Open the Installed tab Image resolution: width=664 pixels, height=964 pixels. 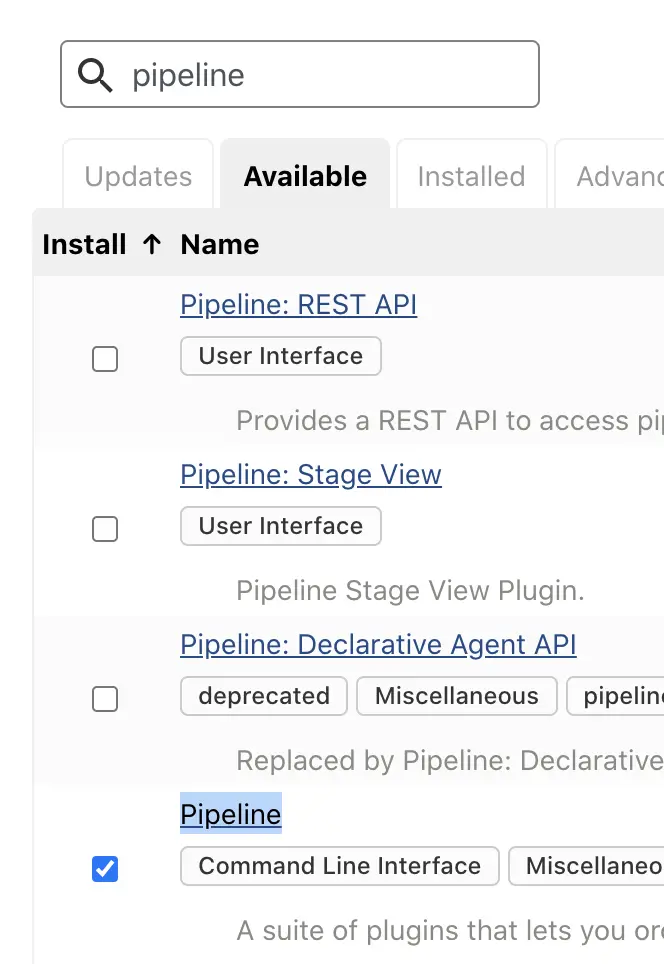pos(471,177)
